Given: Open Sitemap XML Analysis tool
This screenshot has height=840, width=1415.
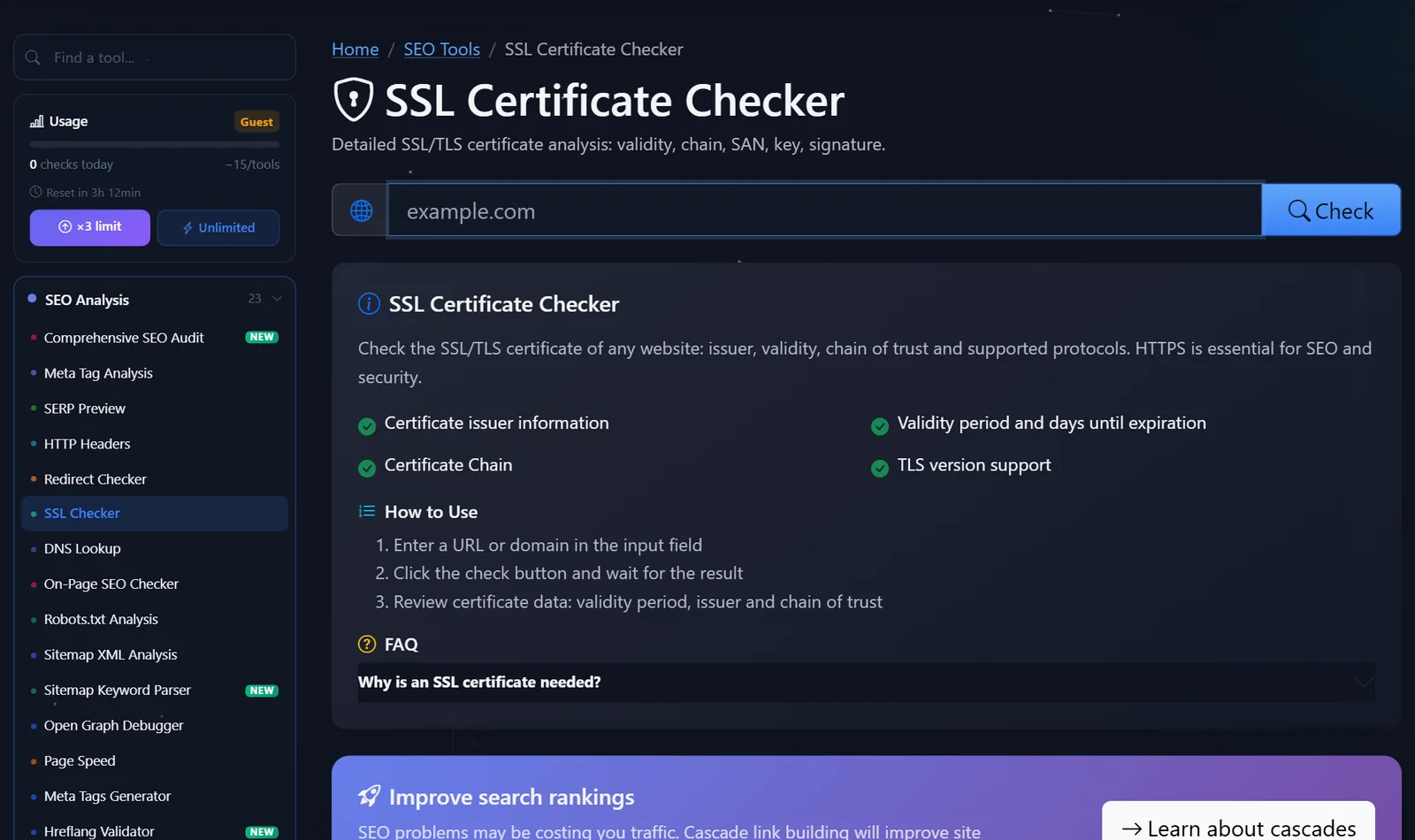Looking at the screenshot, I should coord(155,654).
